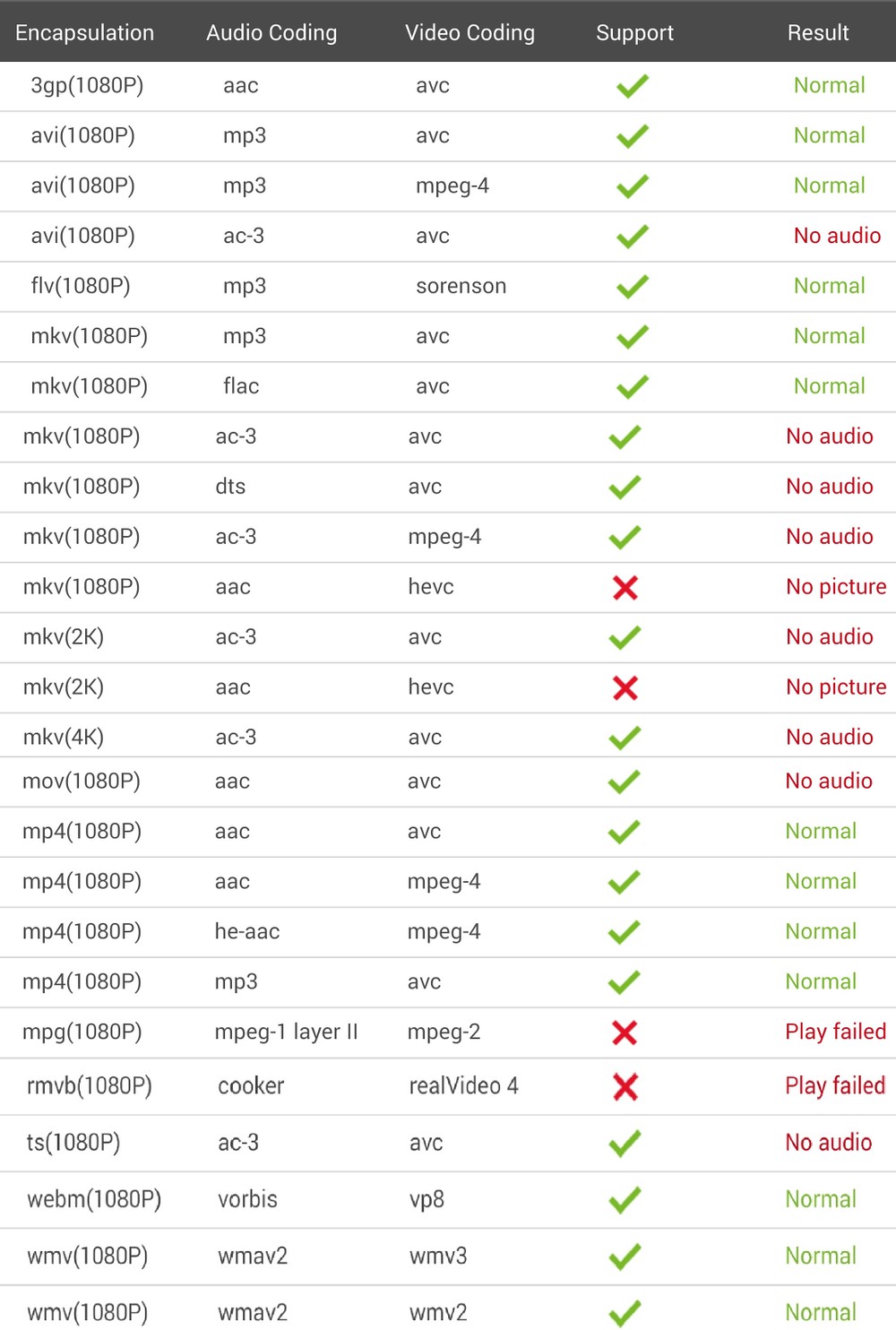This screenshot has width=896, height=1330.
Task: Click the Normal result in the webm row
Action: pyautogui.click(x=821, y=1199)
